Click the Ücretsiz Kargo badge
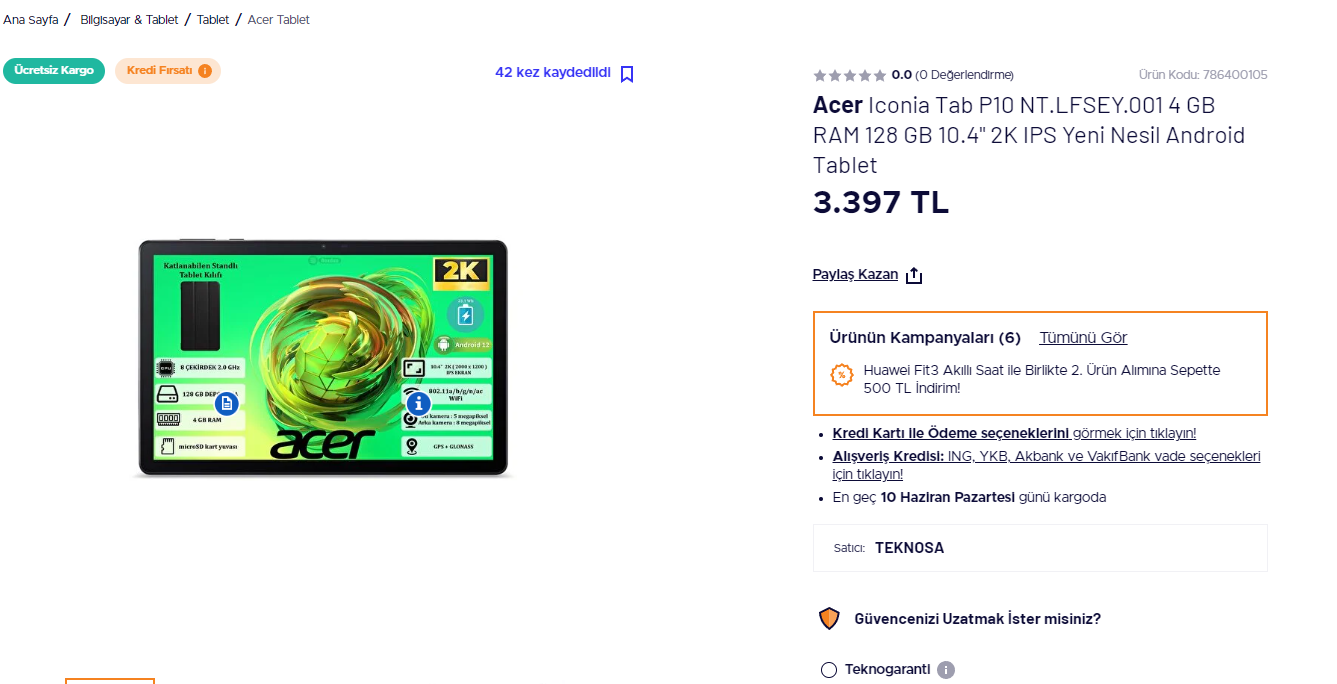1337x684 pixels. 54,71
